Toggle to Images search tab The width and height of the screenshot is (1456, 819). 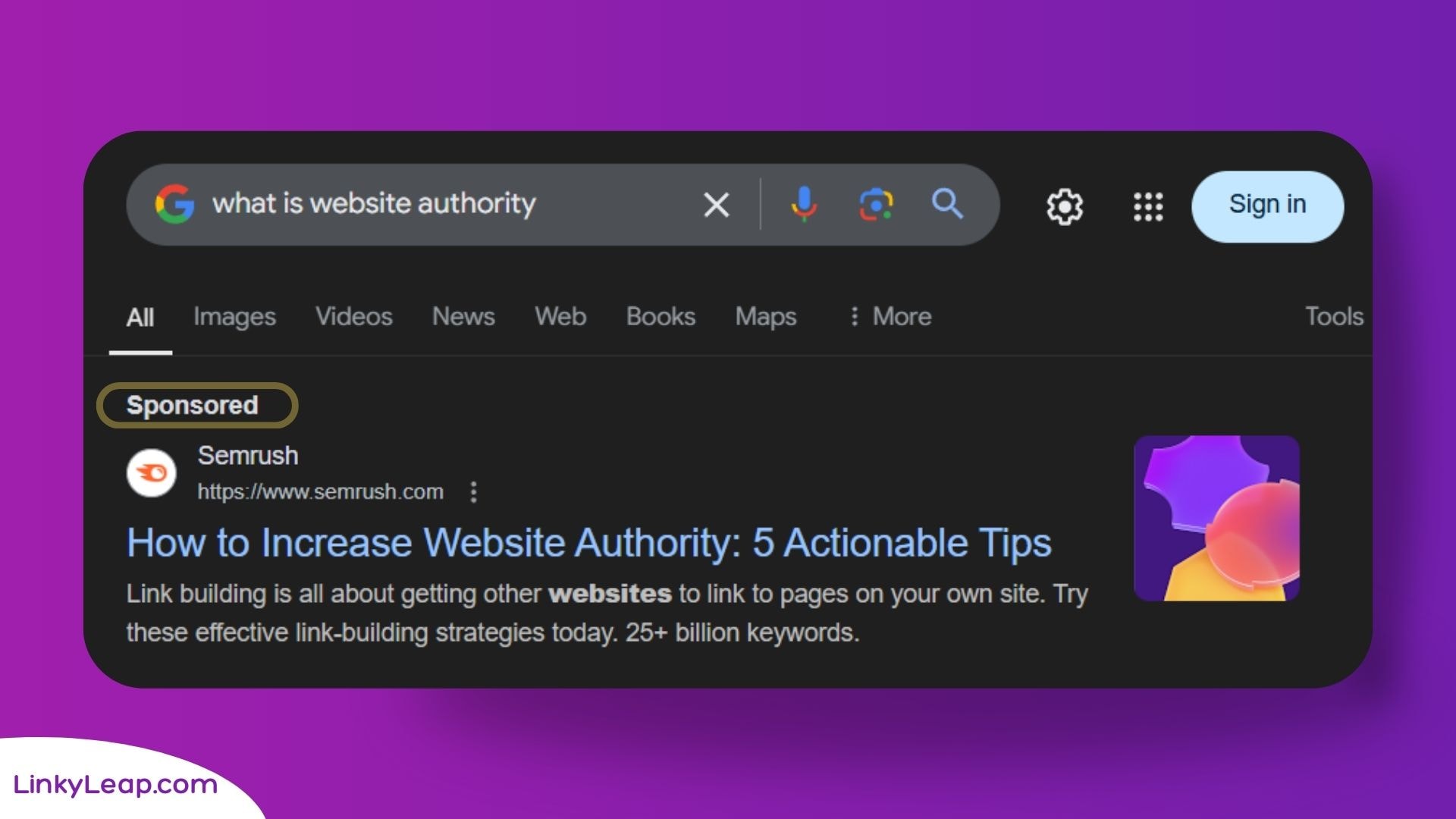tap(234, 316)
